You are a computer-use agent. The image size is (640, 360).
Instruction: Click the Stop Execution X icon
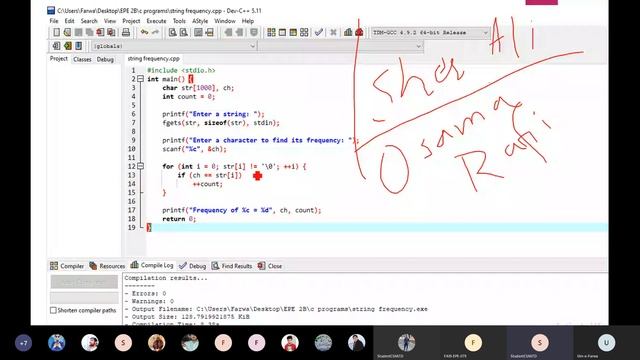point(333,32)
